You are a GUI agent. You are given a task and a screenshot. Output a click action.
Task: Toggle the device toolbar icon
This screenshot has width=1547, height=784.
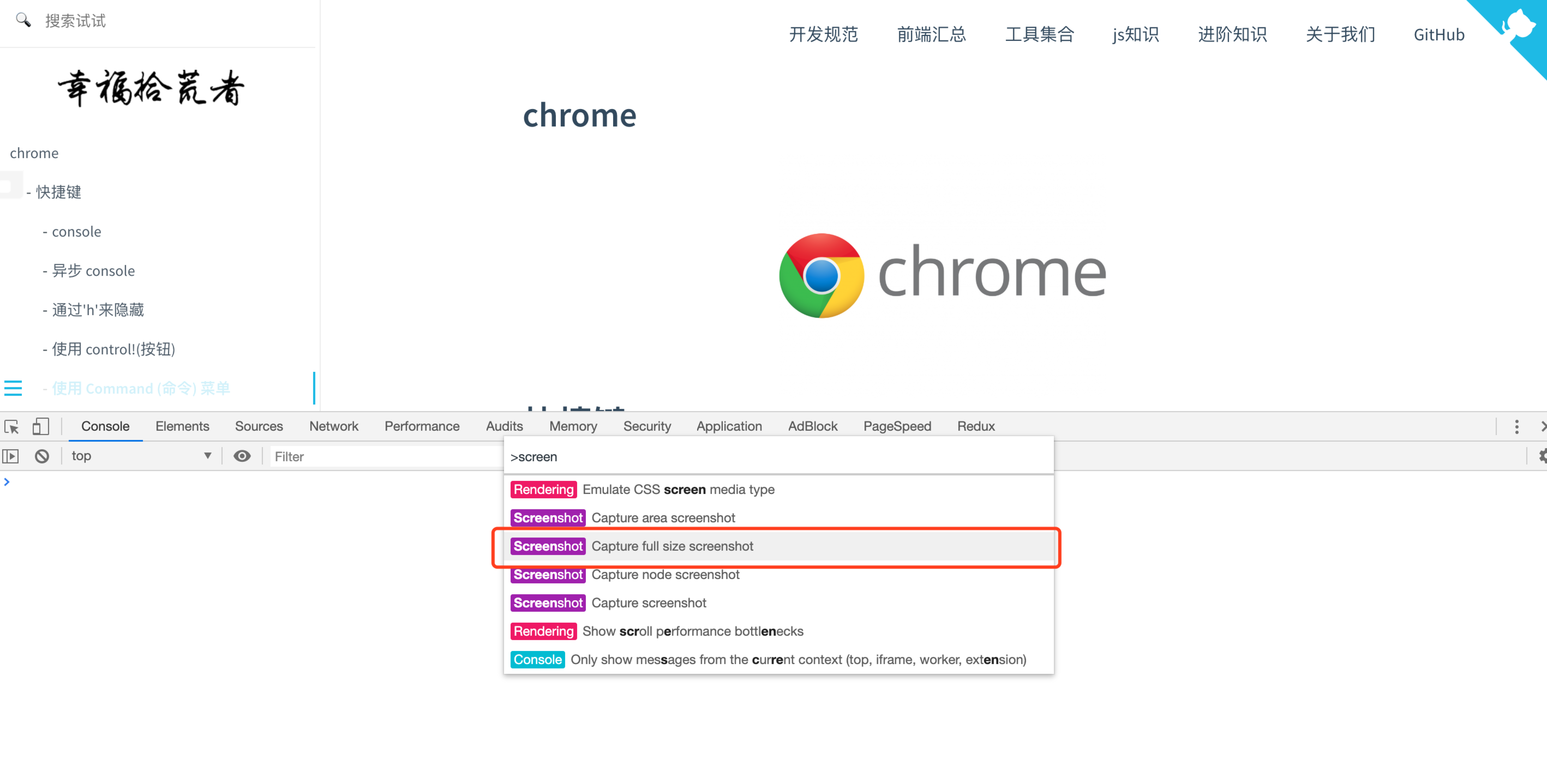41,427
